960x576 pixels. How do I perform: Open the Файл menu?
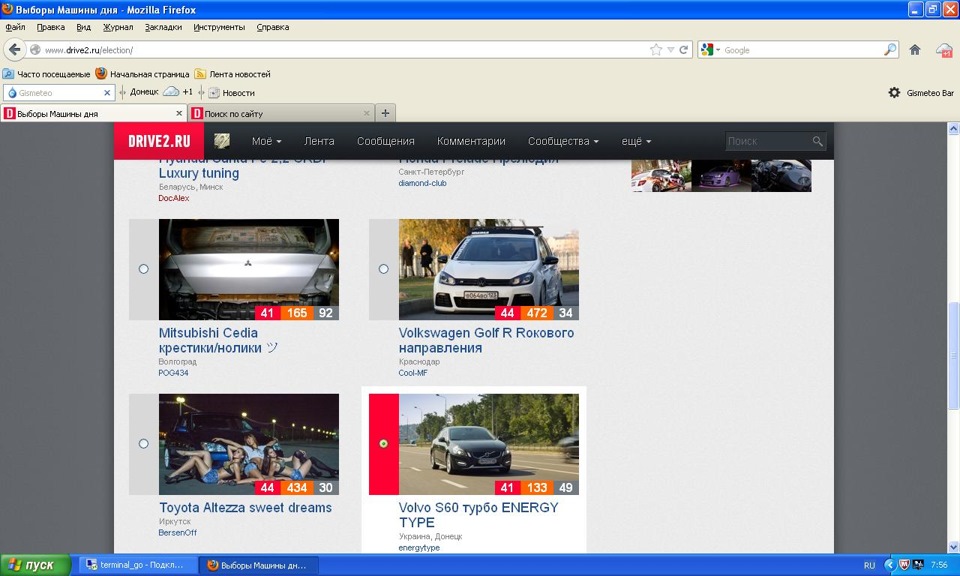point(15,27)
